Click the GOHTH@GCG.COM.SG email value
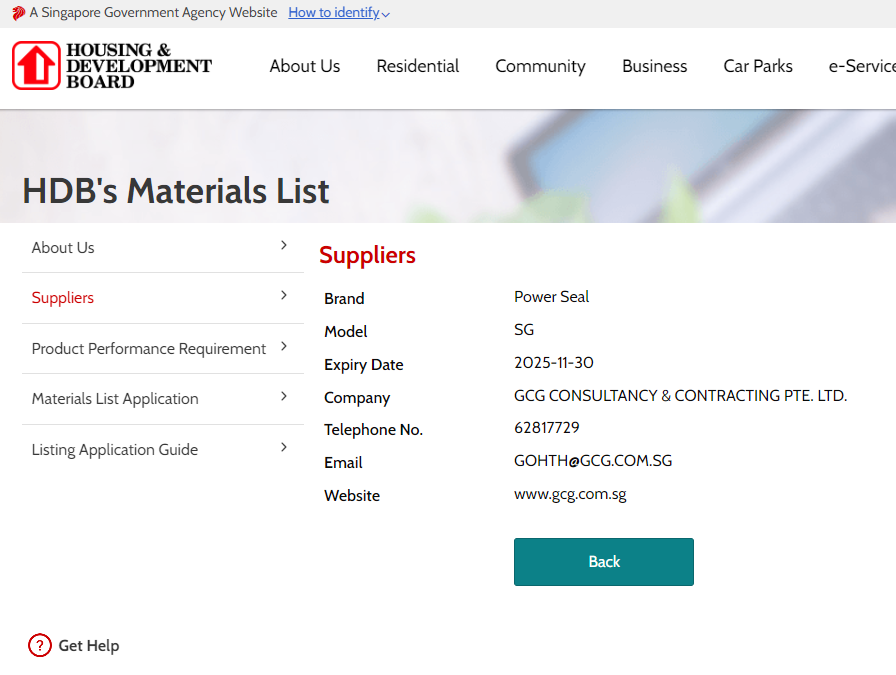This screenshot has width=896, height=675. pos(593,461)
